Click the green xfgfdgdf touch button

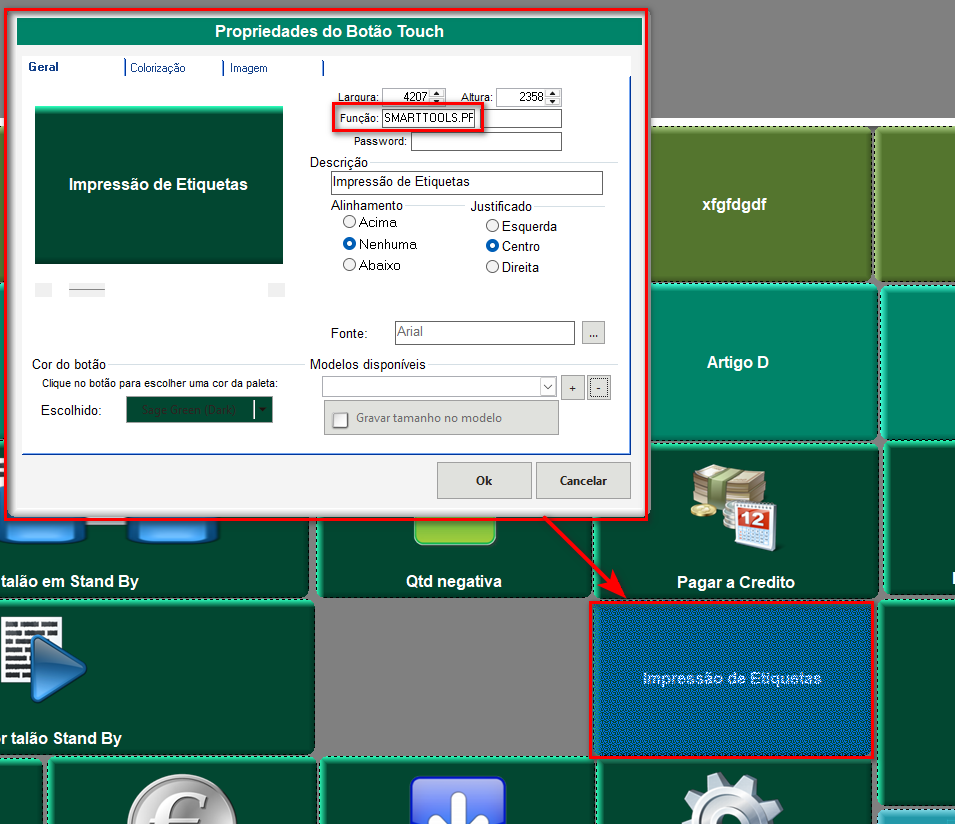734,204
